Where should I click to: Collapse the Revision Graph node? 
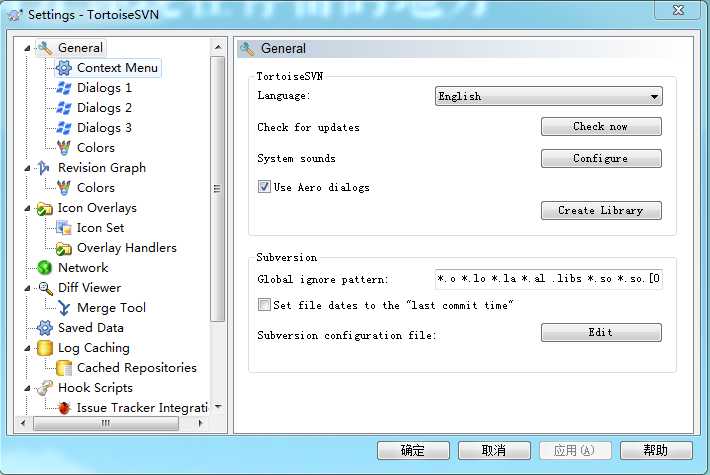click(x=28, y=168)
